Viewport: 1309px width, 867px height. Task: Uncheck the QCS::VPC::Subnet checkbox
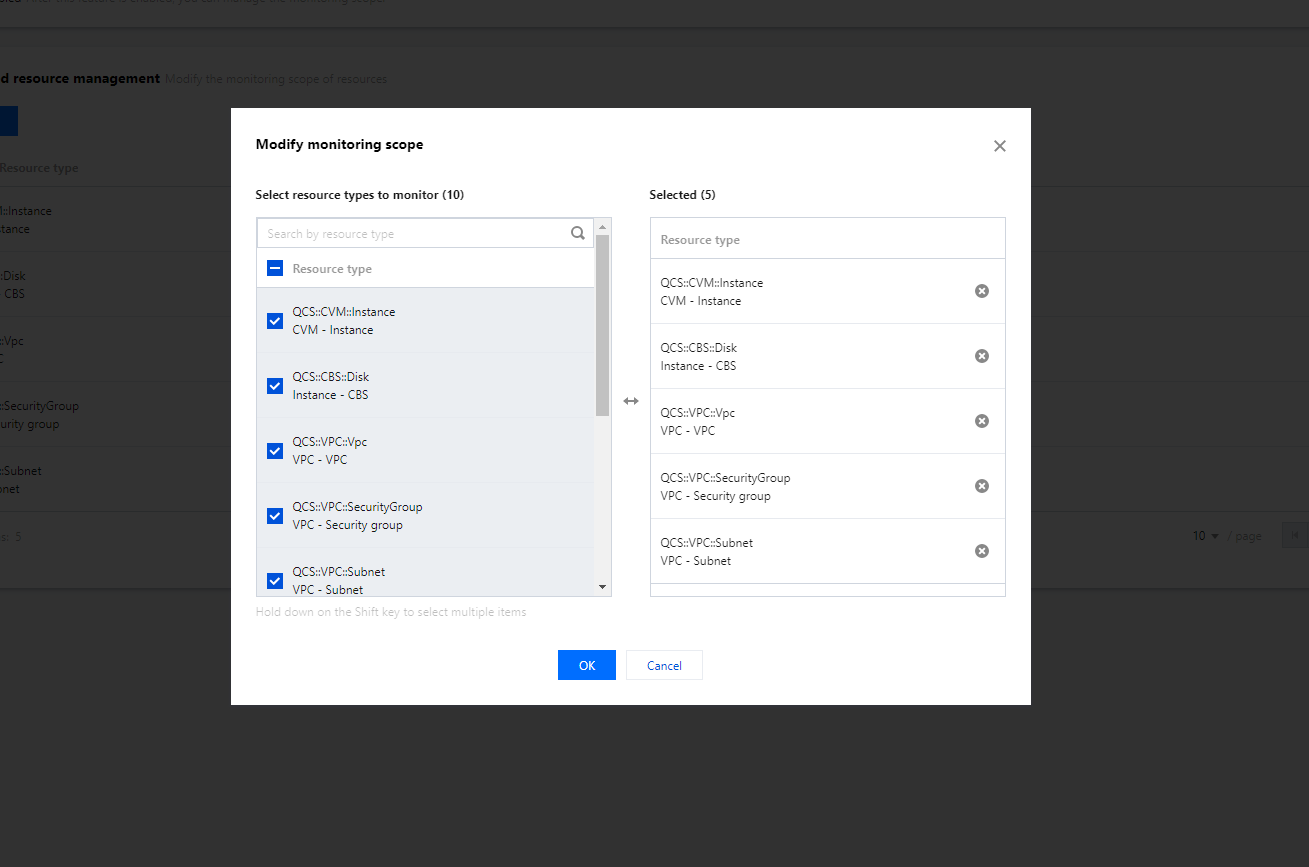point(275,580)
